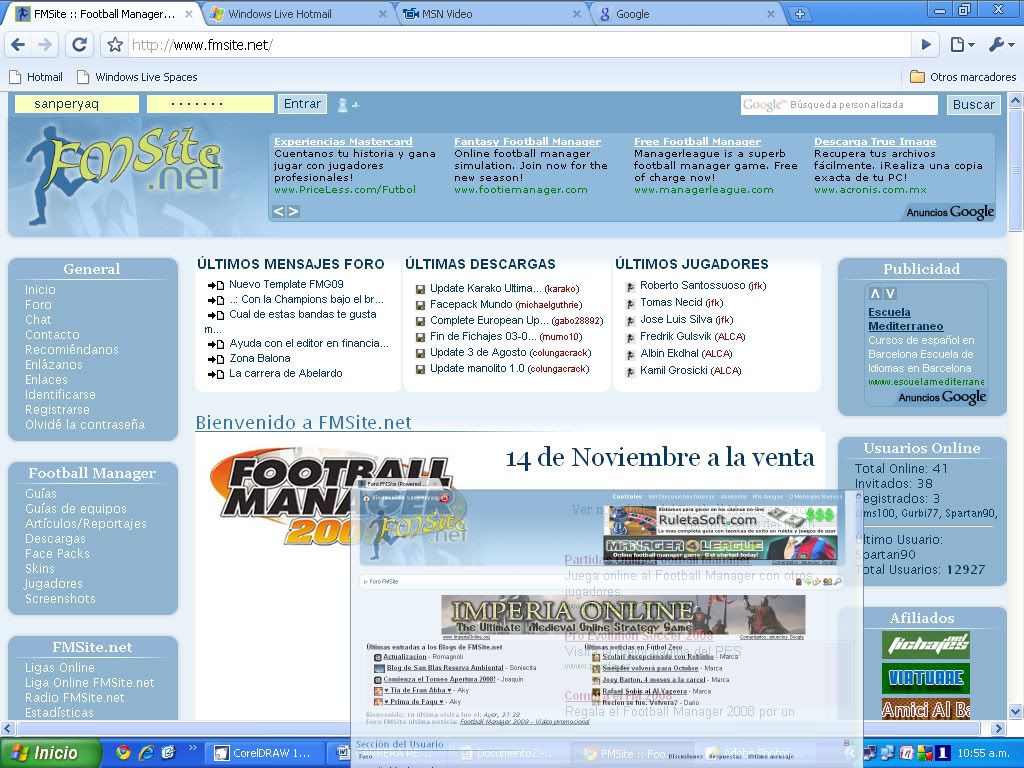Launch Internet Explorer from the quick launch bar
This screenshot has width=1024, height=768.
coord(146,753)
